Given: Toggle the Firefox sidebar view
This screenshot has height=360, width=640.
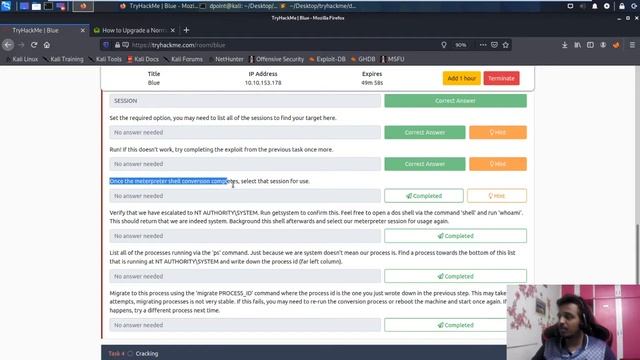Looking at the screenshot, I should click(590, 45).
